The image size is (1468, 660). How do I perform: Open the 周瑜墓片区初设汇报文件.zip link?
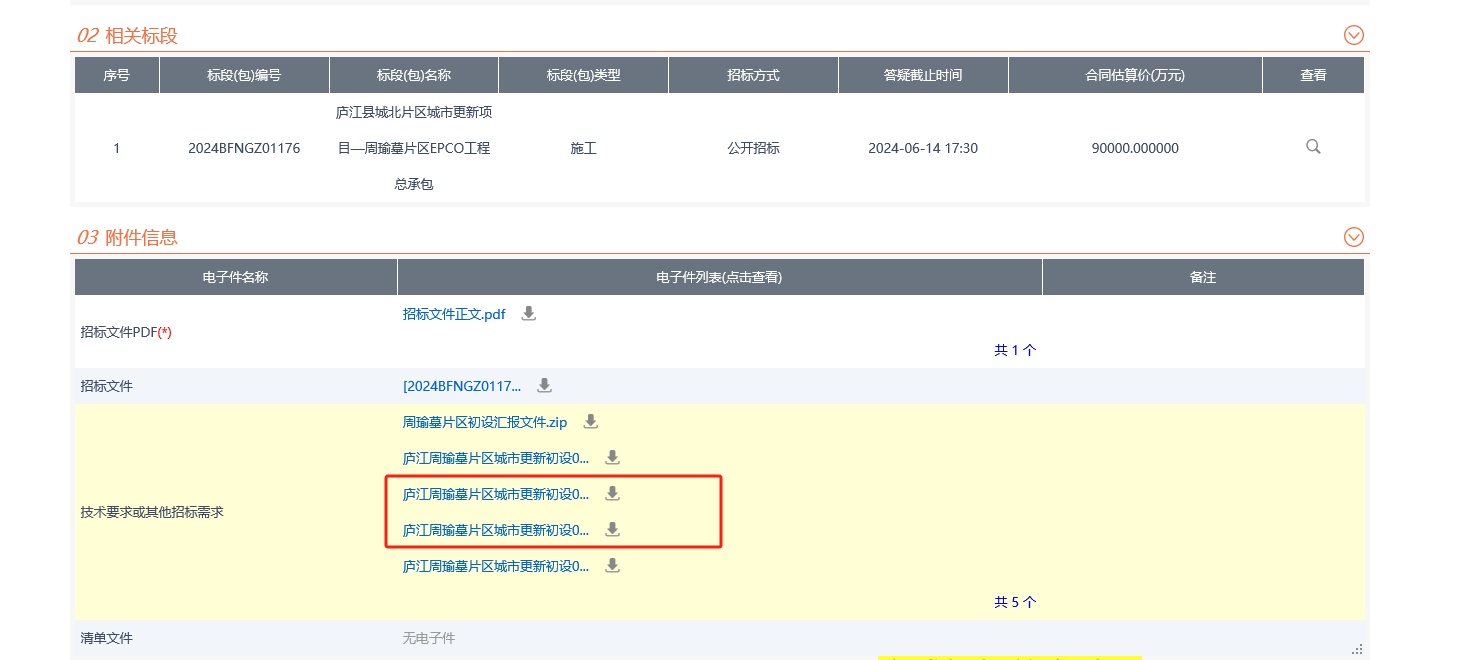(x=484, y=422)
